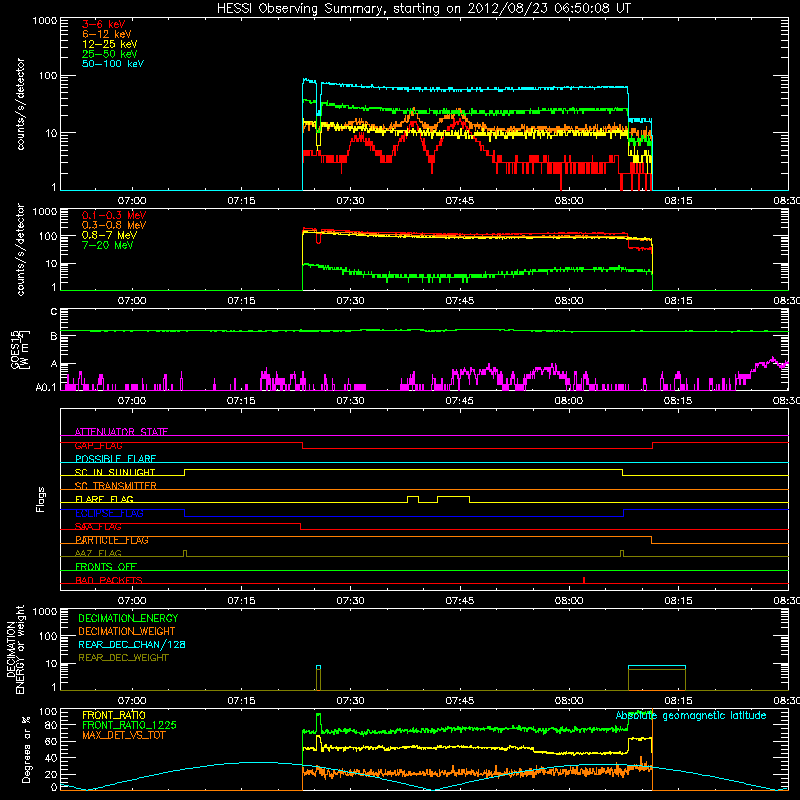The width and height of the screenshot is (800, 800).
Task: Select the FRONTS_OFF flag label
Action: [x=106, y=567]
